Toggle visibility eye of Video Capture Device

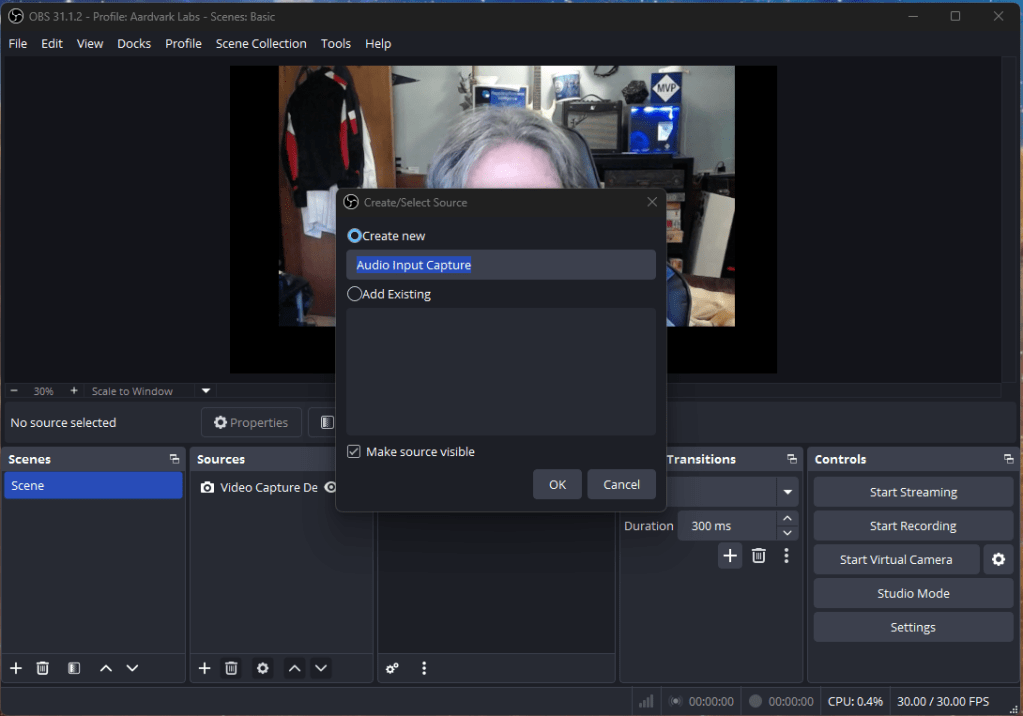(x=330, y=487)
